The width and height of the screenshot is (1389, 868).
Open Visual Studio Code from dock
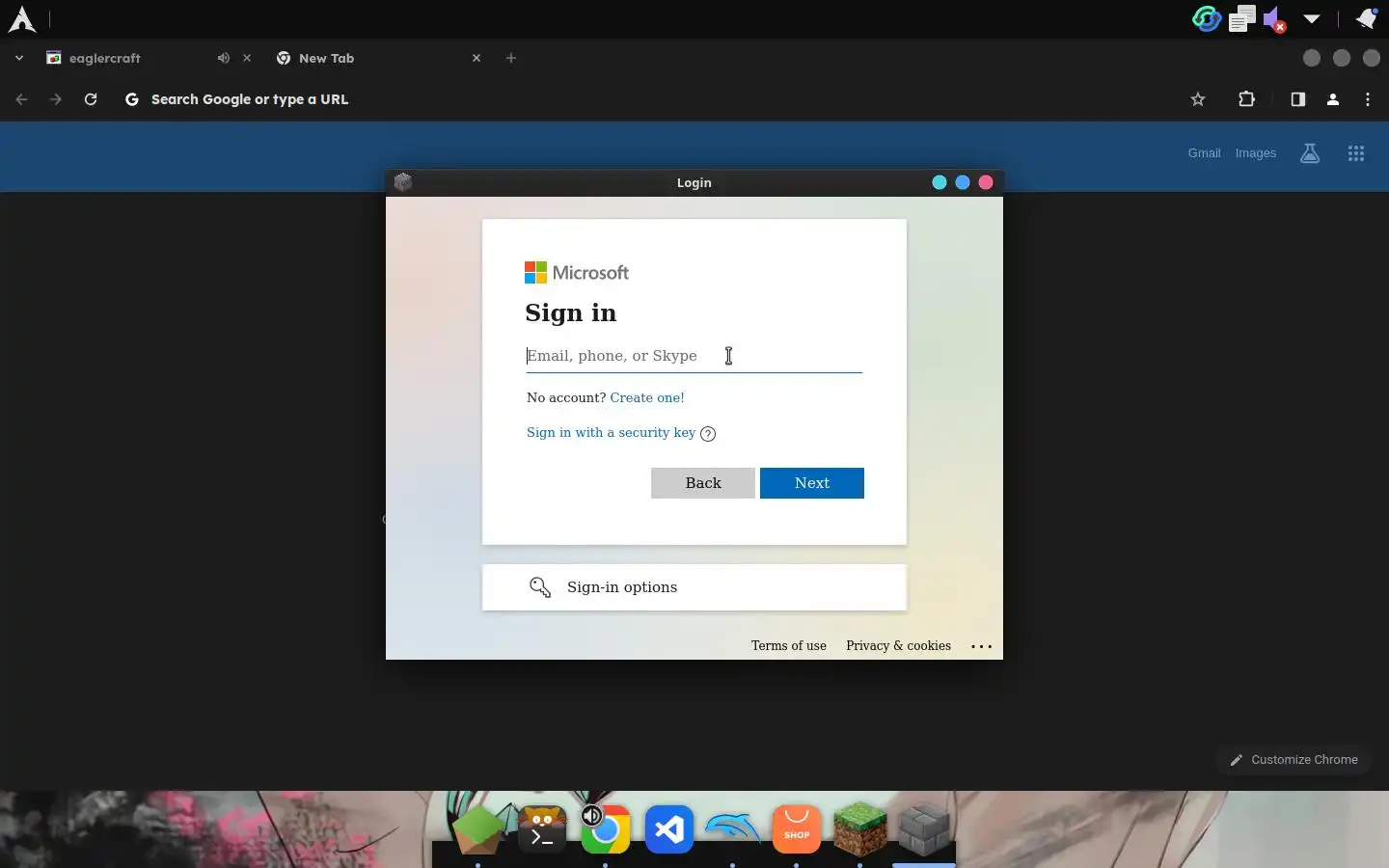click(669, 829)
